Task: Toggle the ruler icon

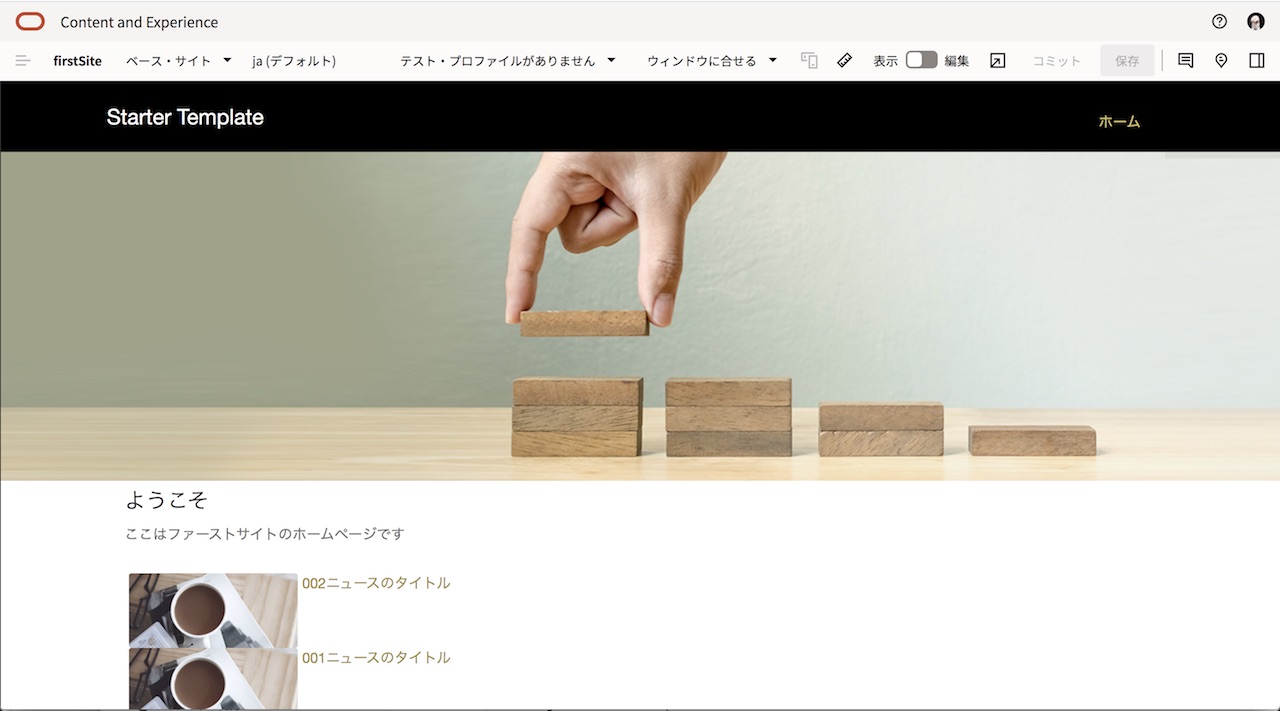Action: (x=845, y=61)
